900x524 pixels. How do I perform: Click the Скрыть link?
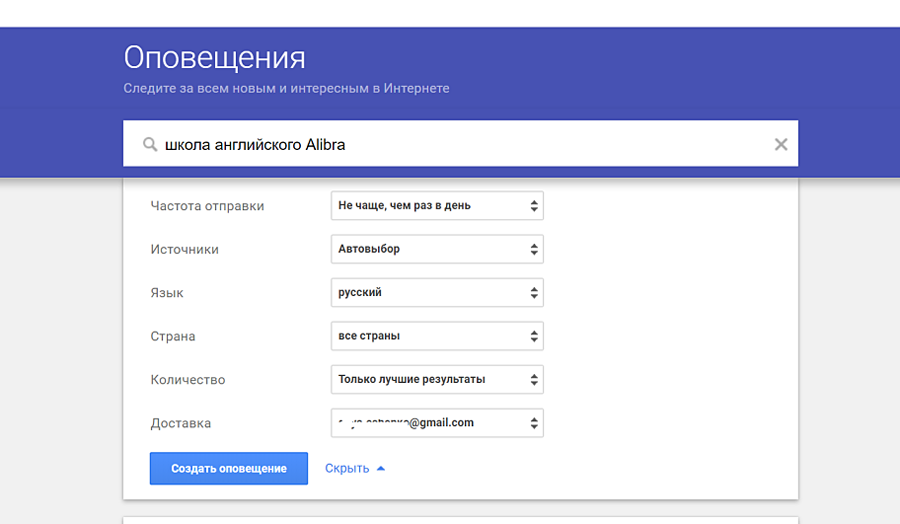pyautogui.click(x=347, y=468)
